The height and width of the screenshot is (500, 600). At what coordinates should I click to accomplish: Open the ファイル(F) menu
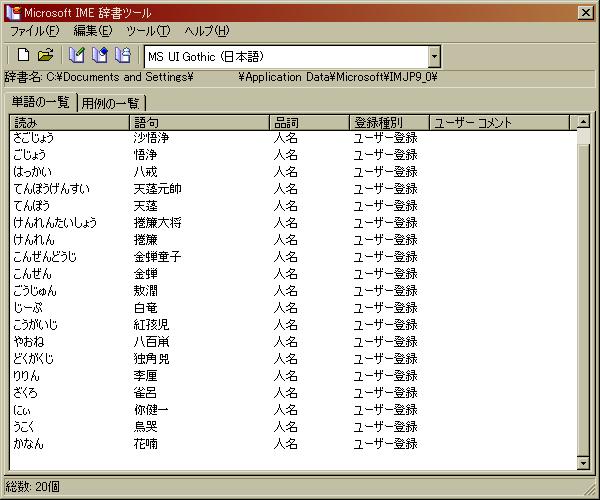[34, 31]
